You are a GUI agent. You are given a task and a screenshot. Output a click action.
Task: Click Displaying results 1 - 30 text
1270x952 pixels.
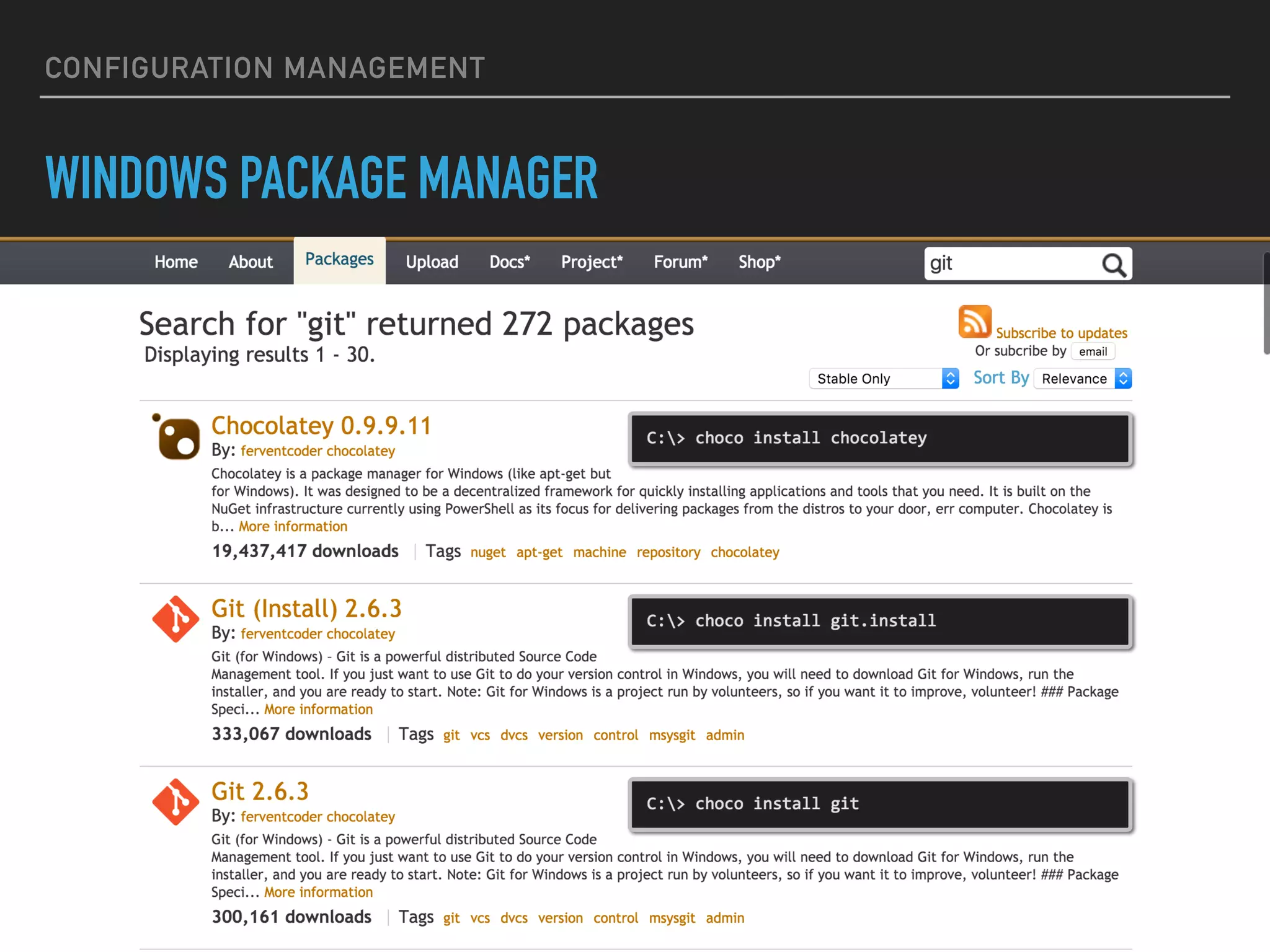(x=259, y=355)
